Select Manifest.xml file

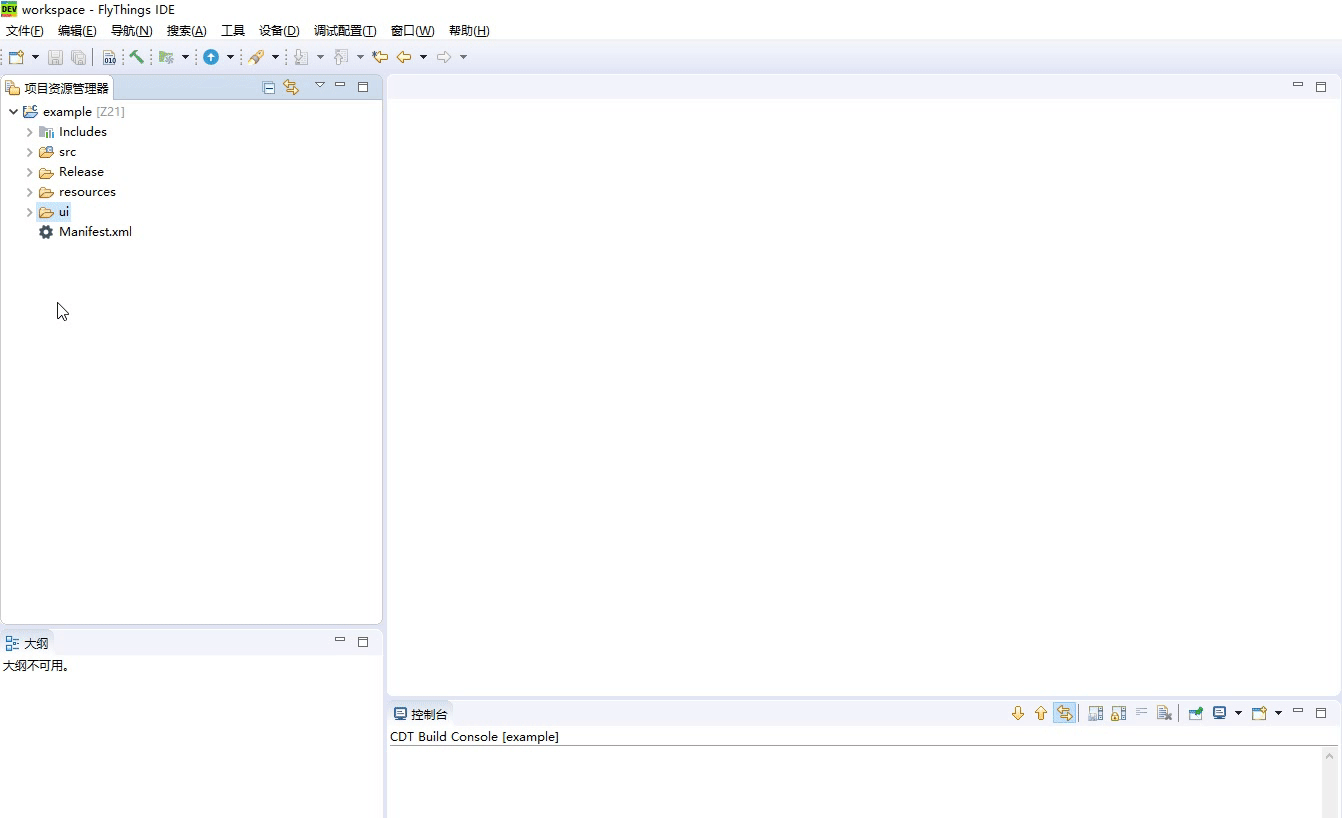[85, 232]
